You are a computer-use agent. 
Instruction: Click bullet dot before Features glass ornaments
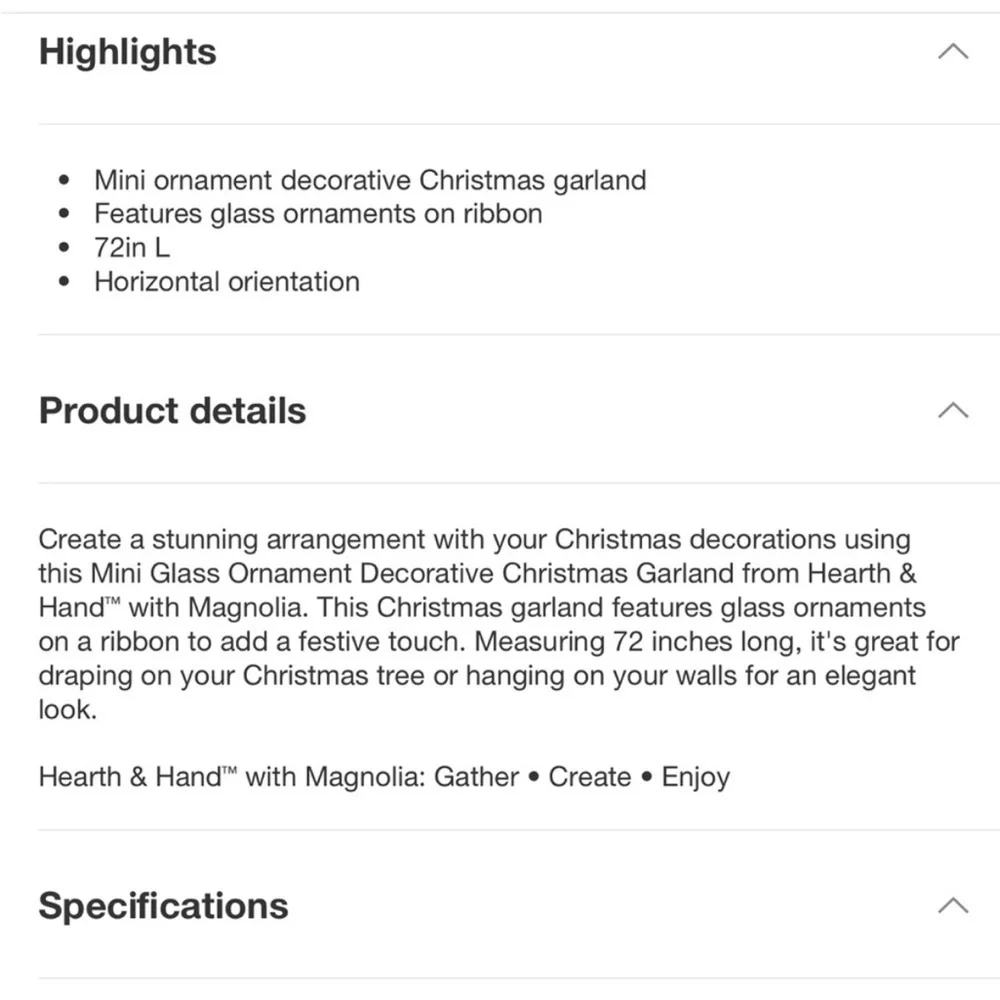[64, 214]
